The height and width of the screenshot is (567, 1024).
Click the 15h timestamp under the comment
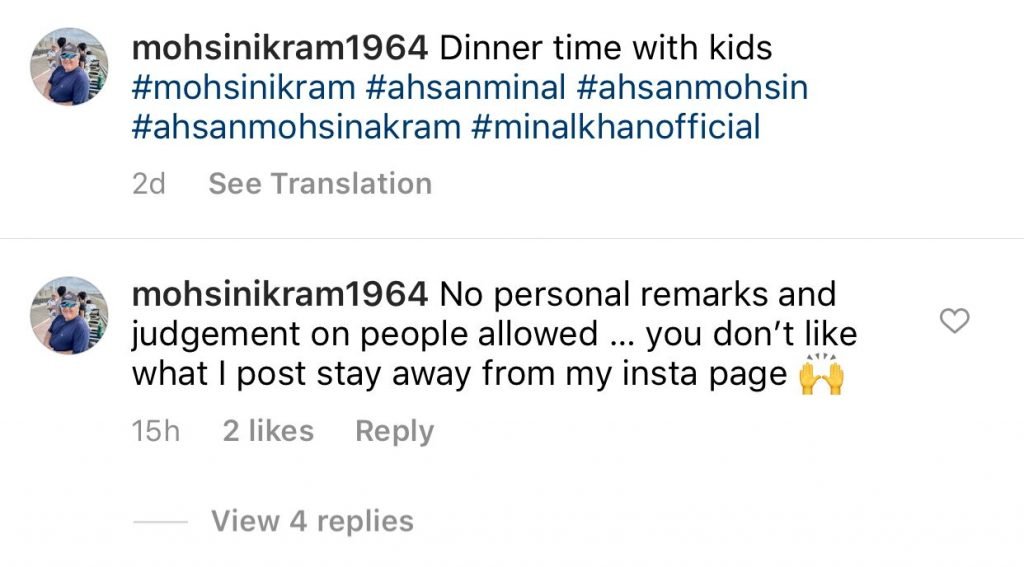(x=156, y=432)
